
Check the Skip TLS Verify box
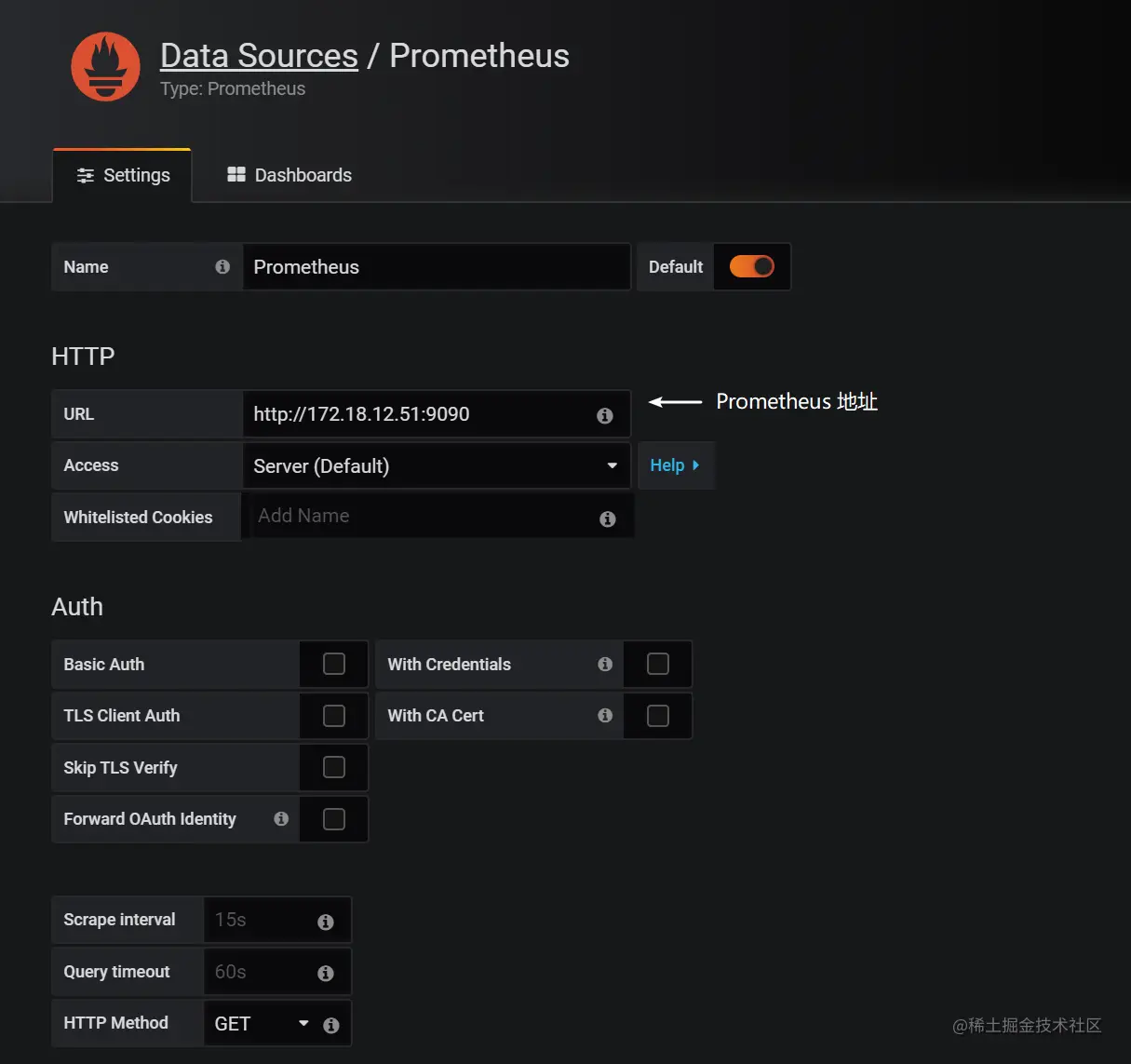point(334,768)
